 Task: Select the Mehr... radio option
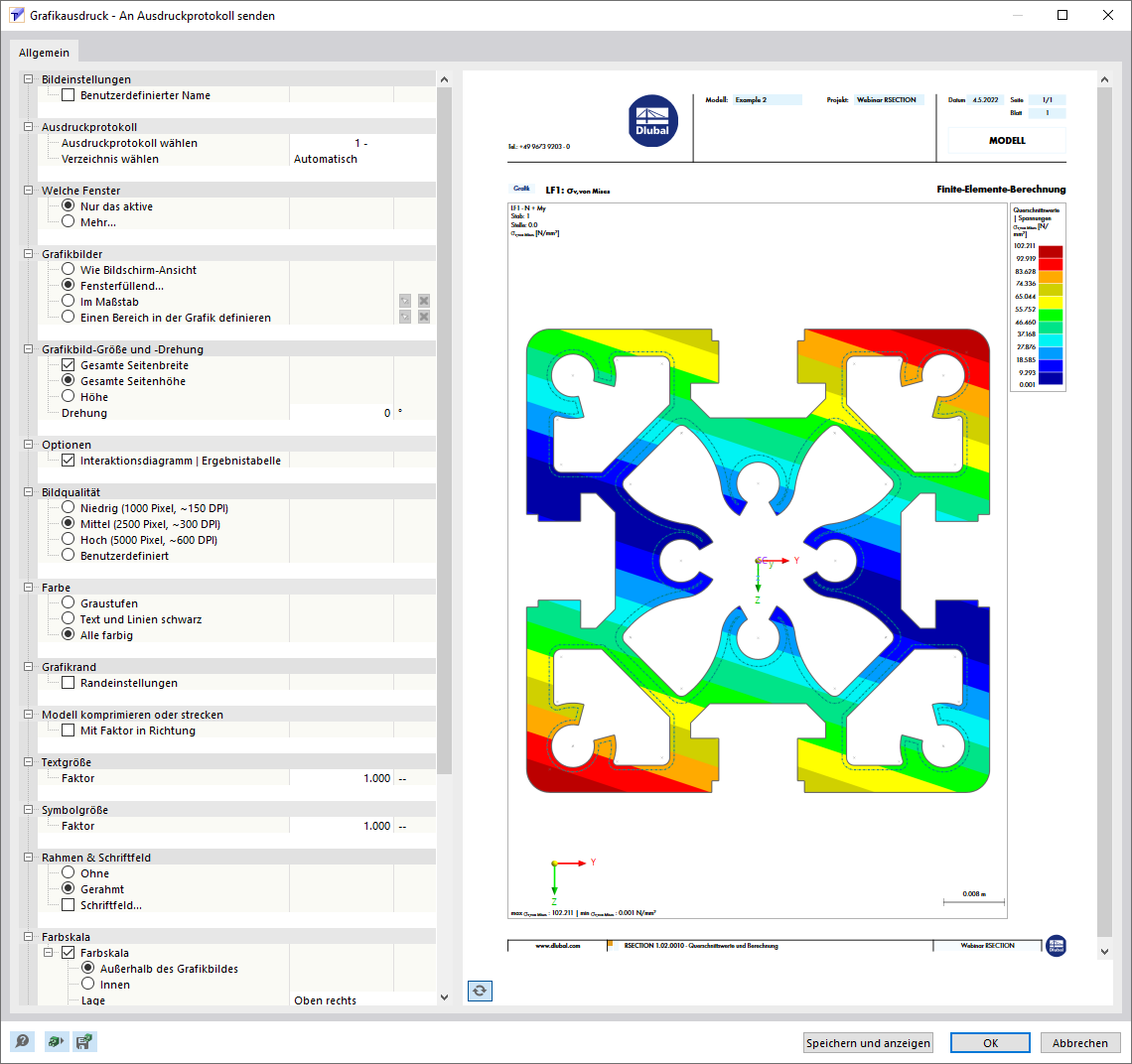point(68,221)
